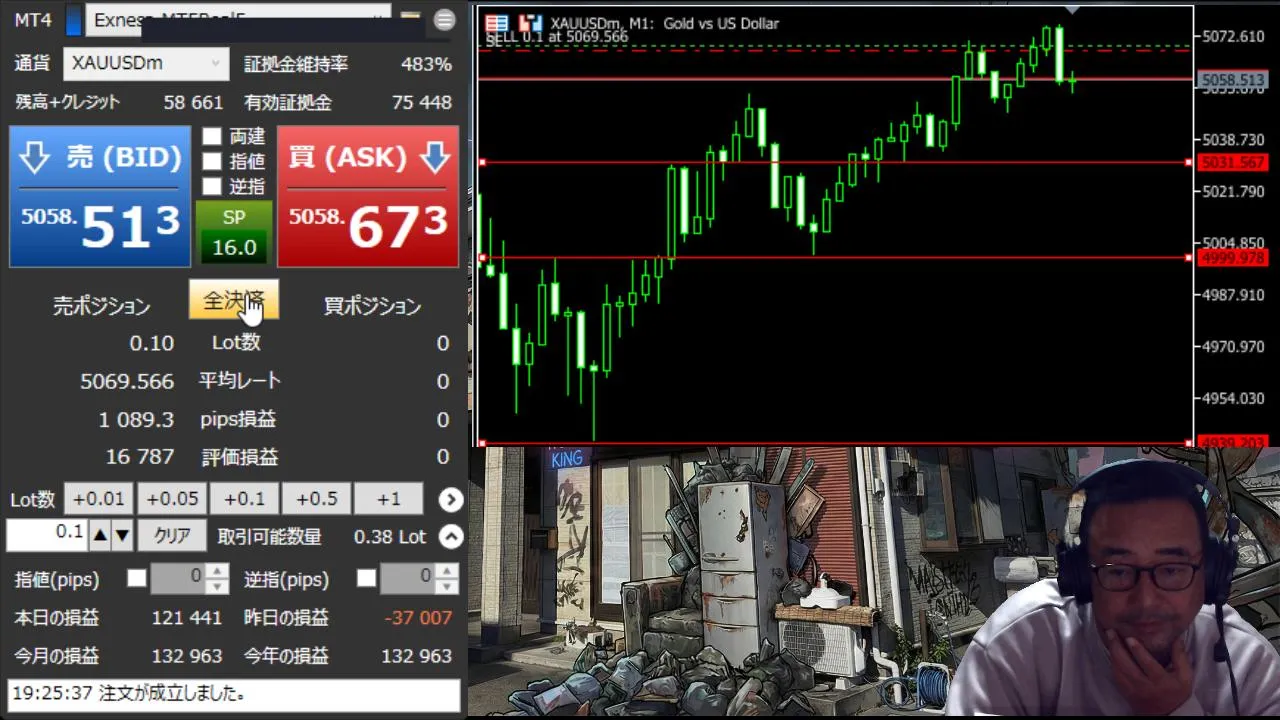The width and height of the screenshot is (1280, 720).
Task: Enable the 指値(pips) checkbox
Action: (x=136, y=578)
